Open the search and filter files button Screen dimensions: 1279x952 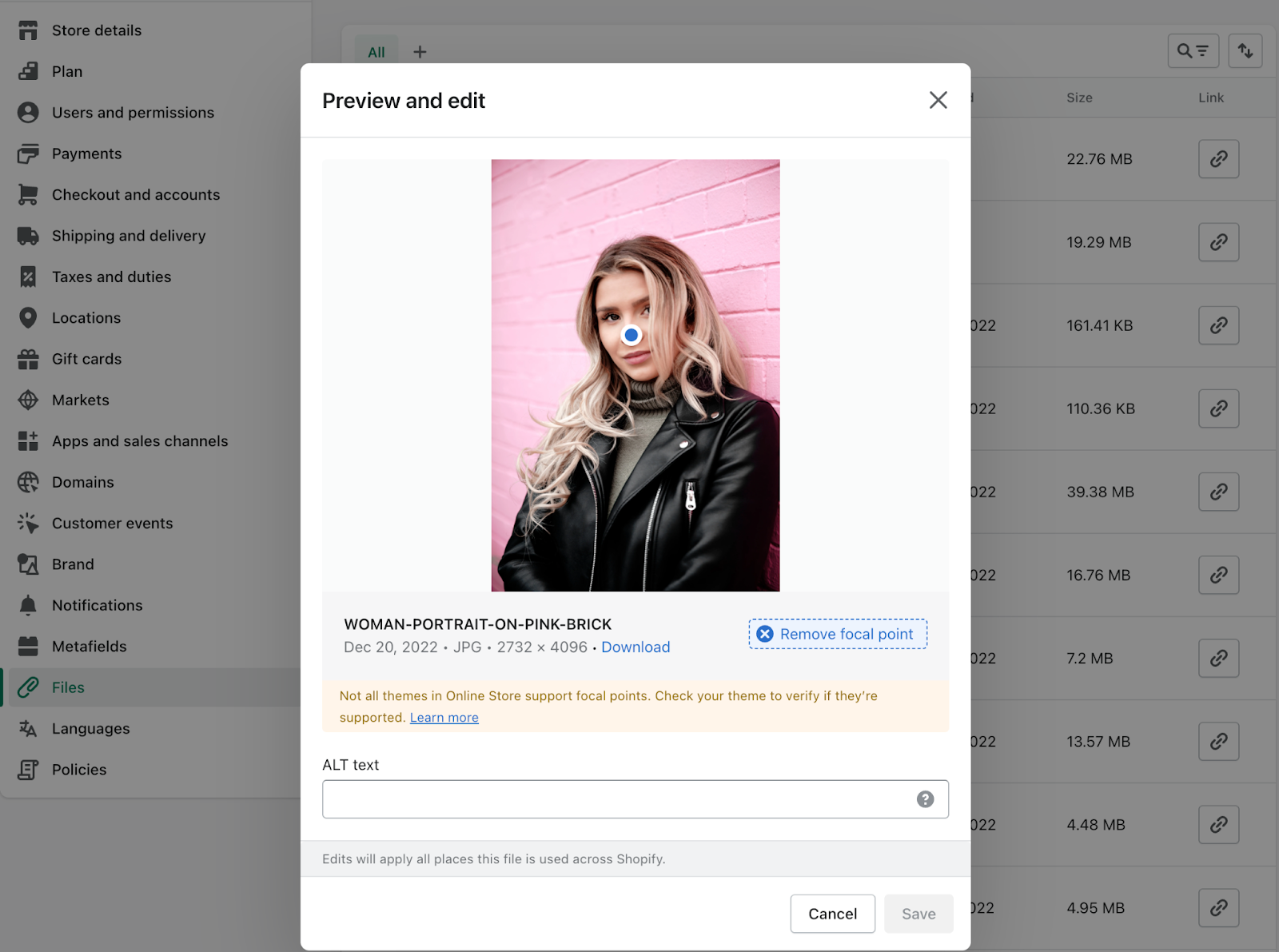click(x=1193, y=51)
